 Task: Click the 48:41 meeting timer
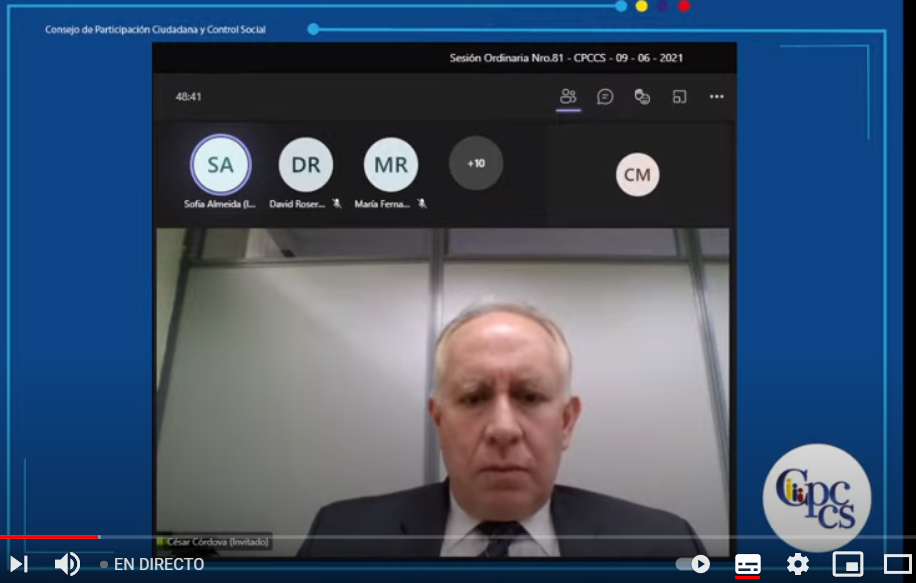click(x=188, y=97)
